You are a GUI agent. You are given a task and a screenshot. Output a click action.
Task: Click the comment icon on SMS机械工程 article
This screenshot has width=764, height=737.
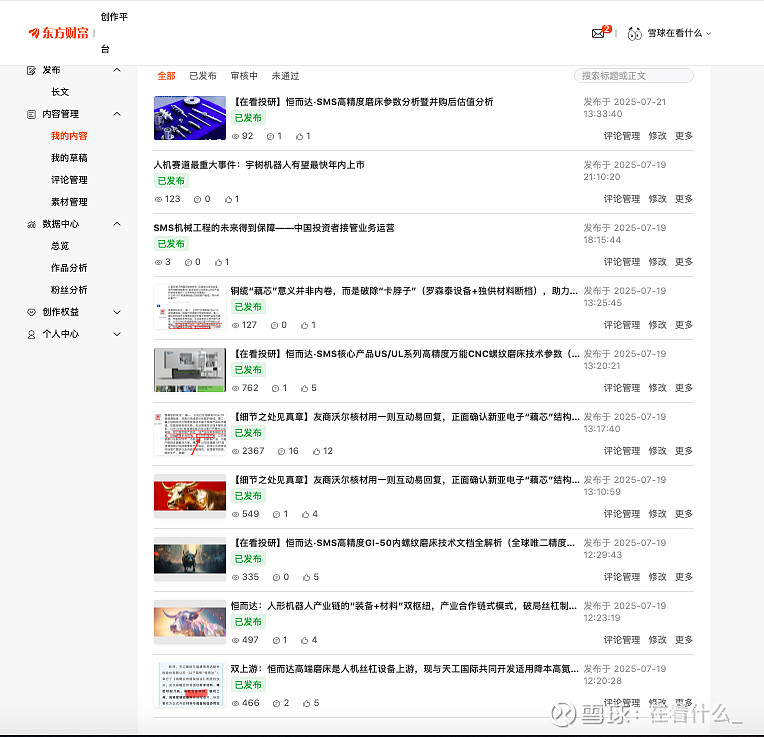(x=188, y=263)
